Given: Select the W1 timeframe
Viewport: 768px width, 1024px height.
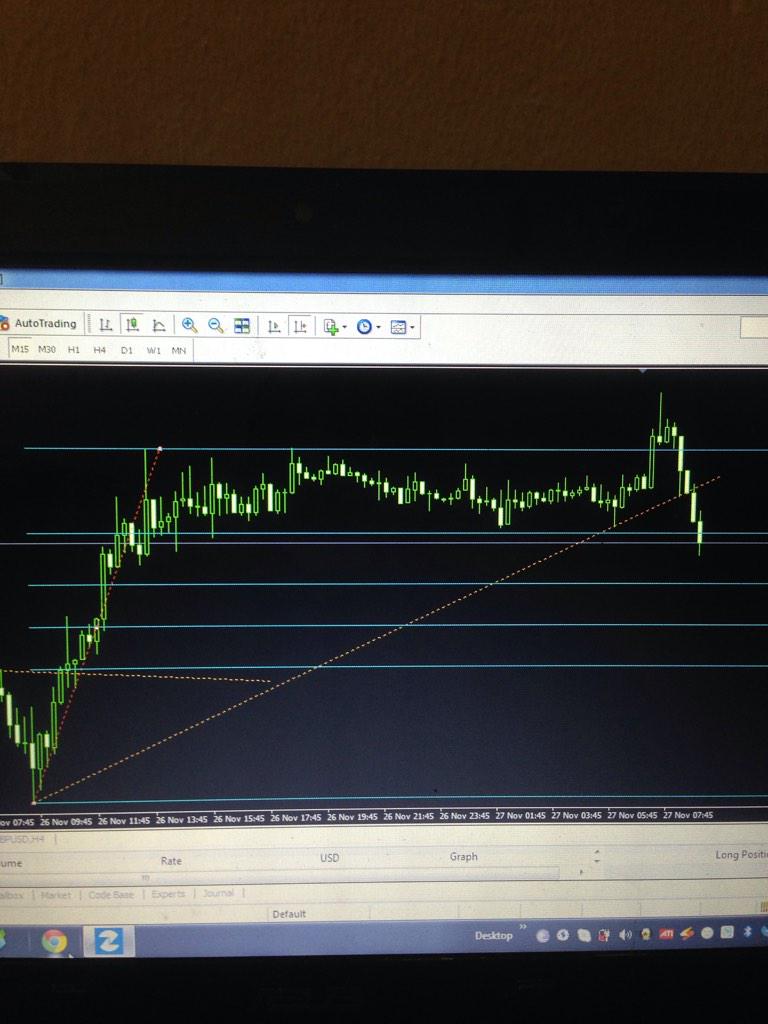Looking at the screenshot, I should pyautogui.click(x=153, y=351).
